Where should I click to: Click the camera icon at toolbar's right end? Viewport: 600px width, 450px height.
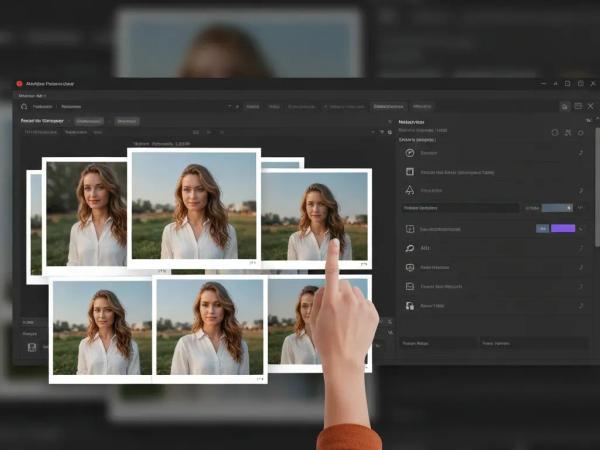[565, 107]
